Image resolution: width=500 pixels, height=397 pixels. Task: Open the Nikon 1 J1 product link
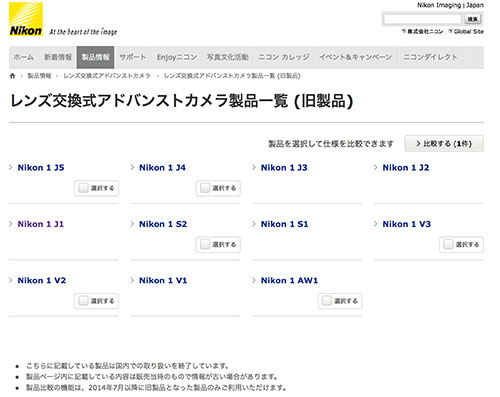click(x=41, y=224)
